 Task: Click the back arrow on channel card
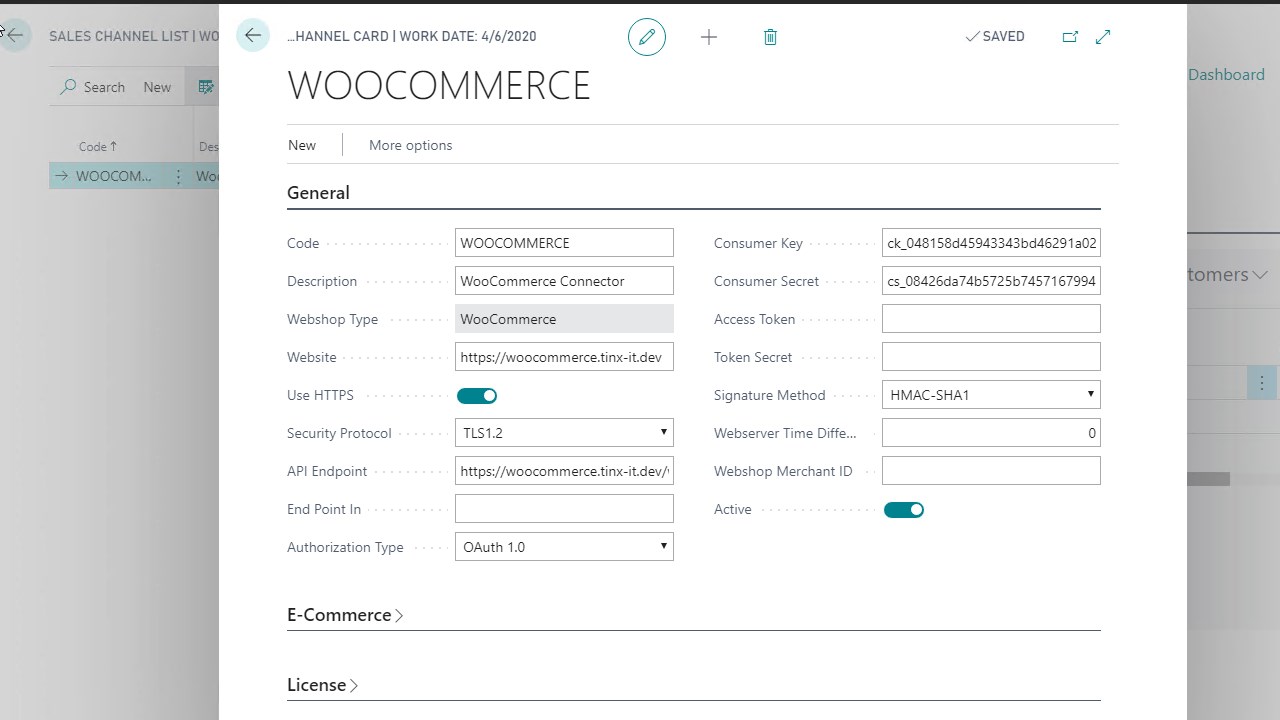tap(253, 36)
